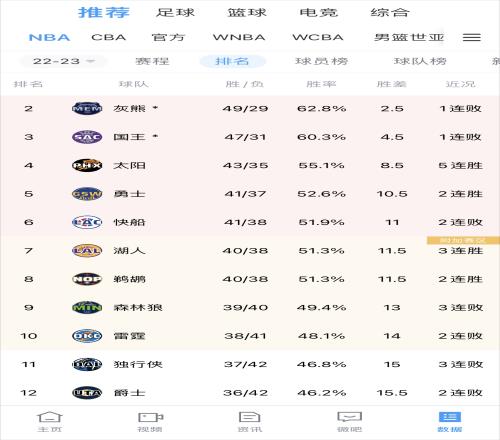Tap the Pelicans NOP team logo
This screenshot has width=500, height=440.
(87, 279)
